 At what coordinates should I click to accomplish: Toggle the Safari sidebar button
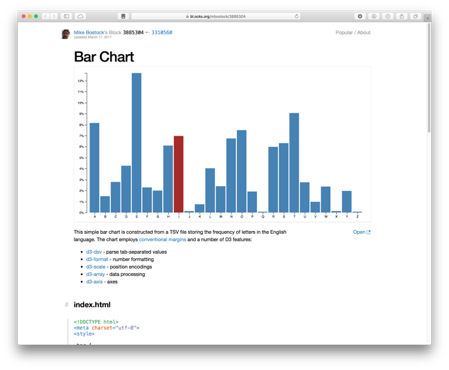(x=66, y=16)
